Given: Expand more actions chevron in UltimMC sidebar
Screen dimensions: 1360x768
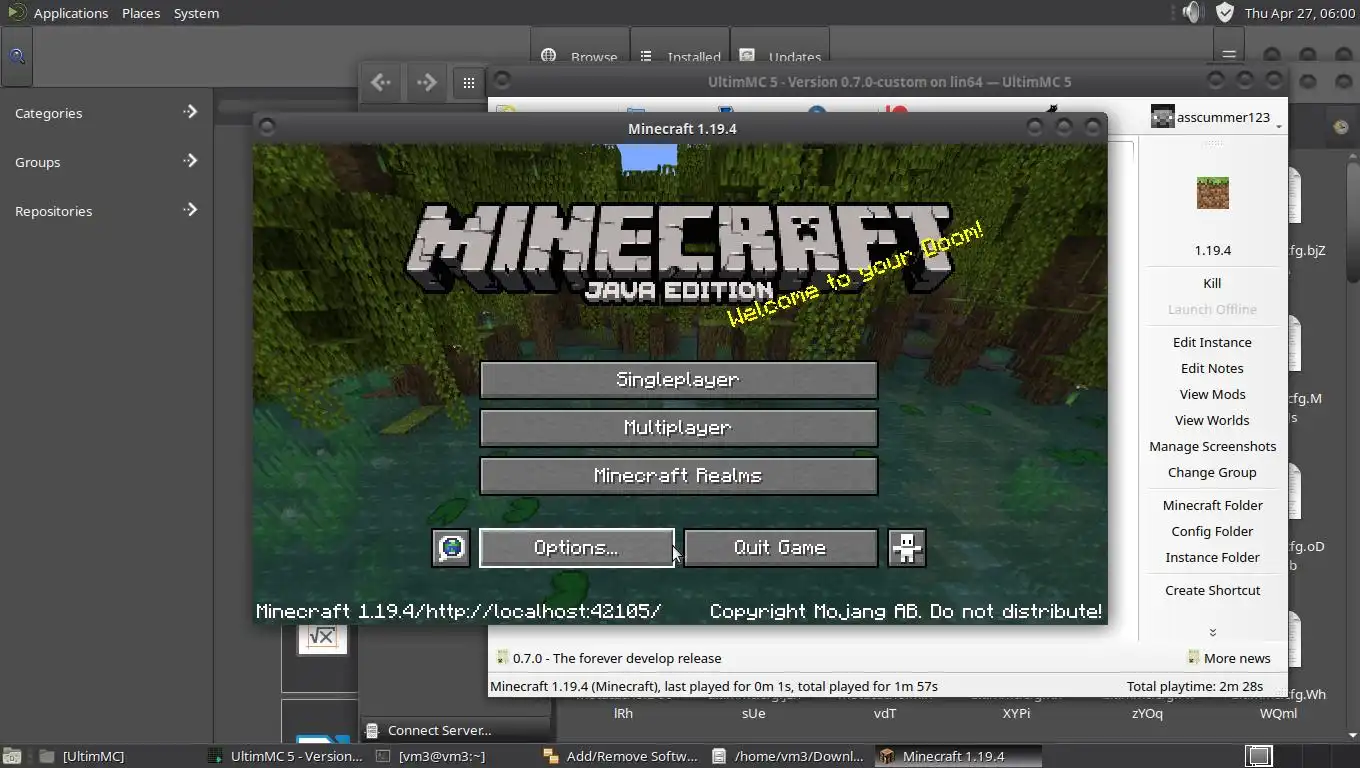Looking at the screenshot, I should [1212, 632].
